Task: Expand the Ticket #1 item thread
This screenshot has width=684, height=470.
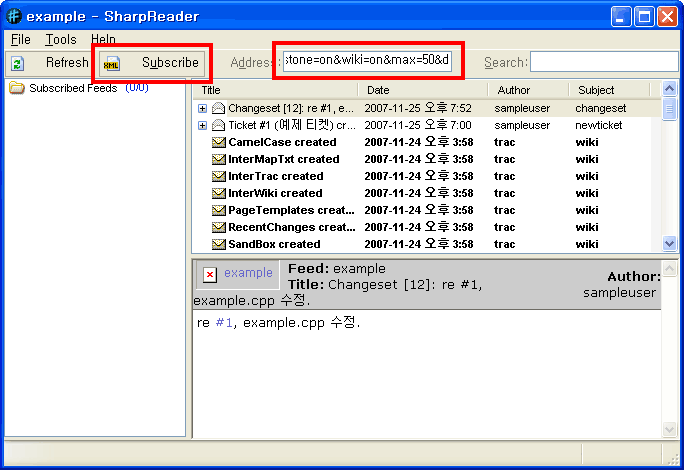Action: click(203, 125)
